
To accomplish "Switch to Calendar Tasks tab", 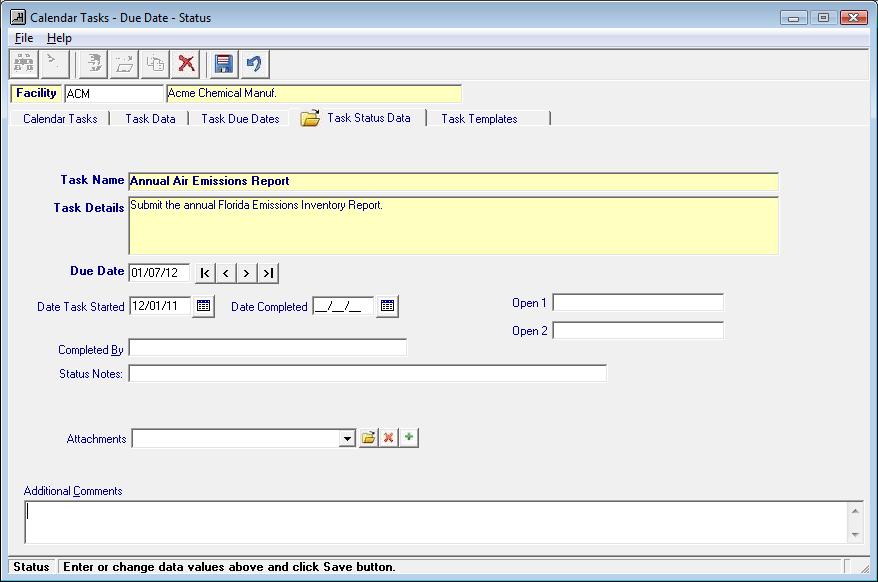I will point(60,119).
